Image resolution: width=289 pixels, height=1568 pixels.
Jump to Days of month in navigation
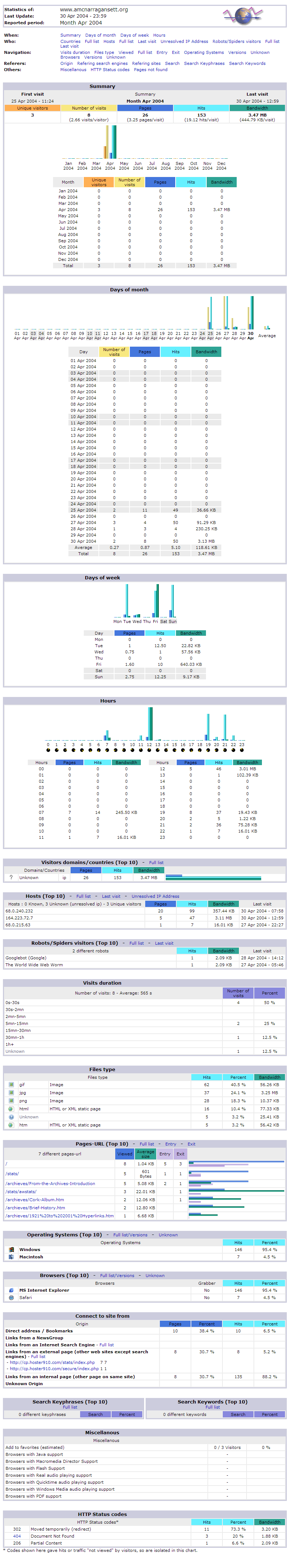pos(100,35)
